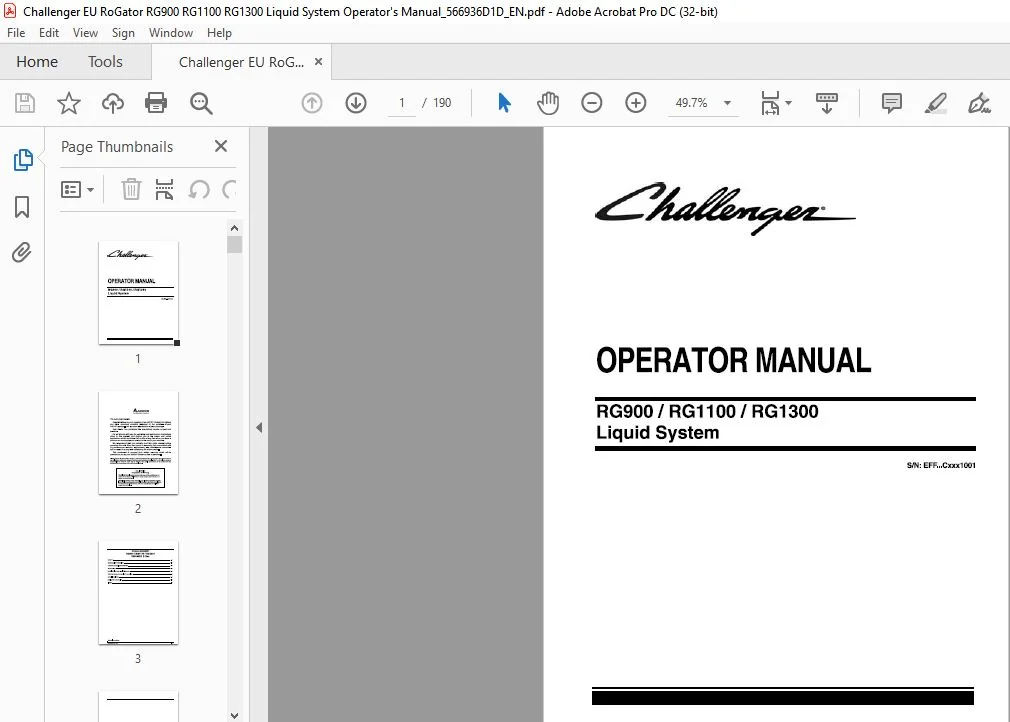The height and width of the screenshot is (722, 1010).
Task: Click the S/N: EFF...Cxxx1001 text
Action: [941, 465]
